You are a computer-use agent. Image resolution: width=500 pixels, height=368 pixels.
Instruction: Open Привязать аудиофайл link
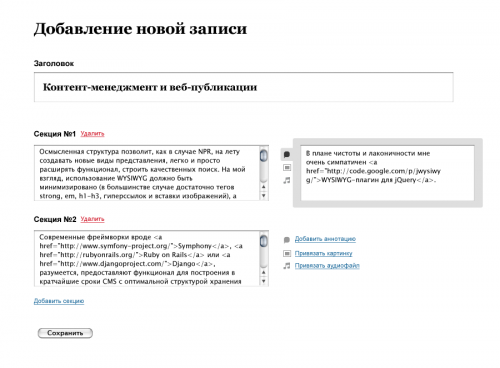click(327, 266)
